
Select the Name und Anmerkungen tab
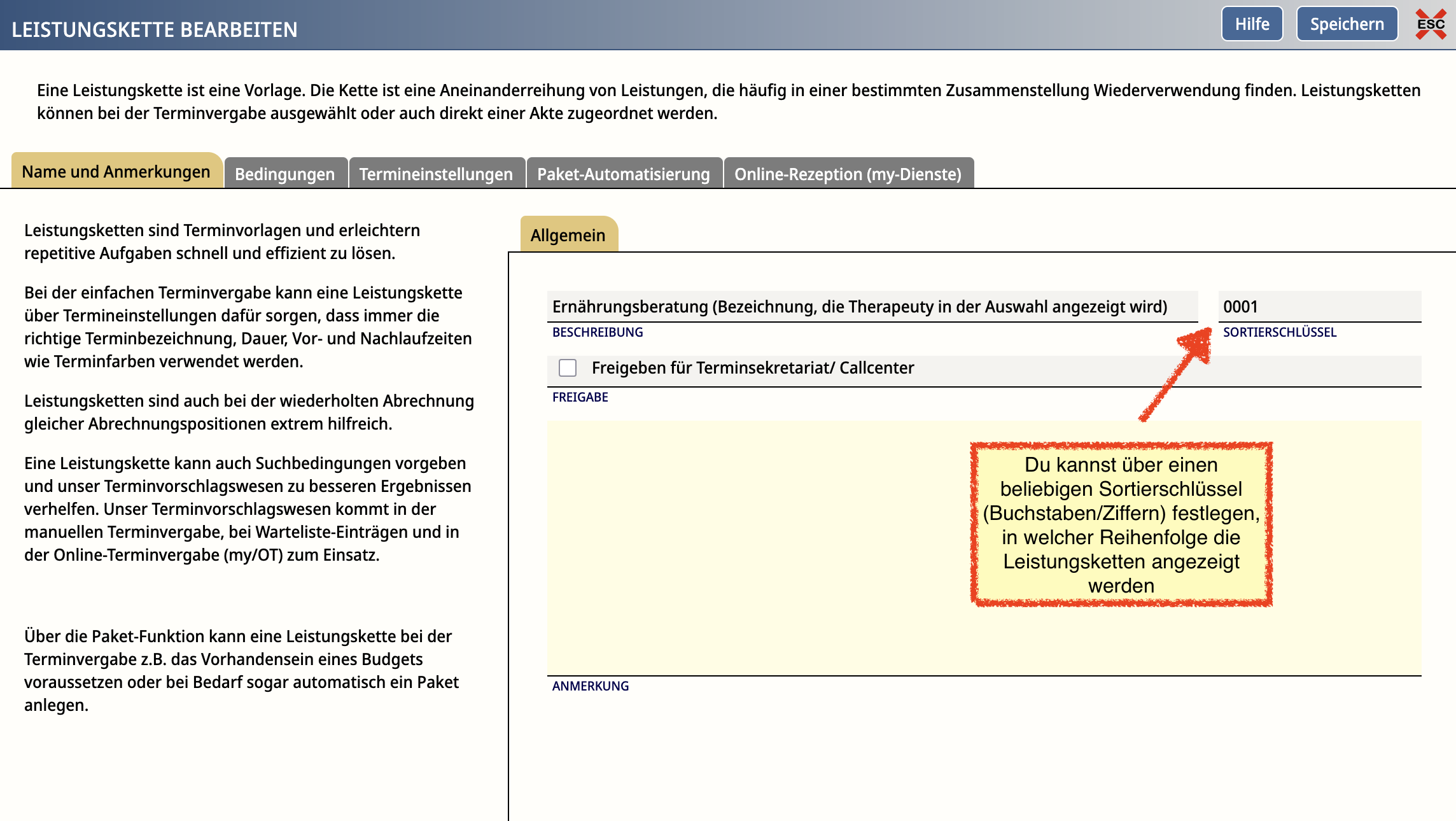click(116, 172)
